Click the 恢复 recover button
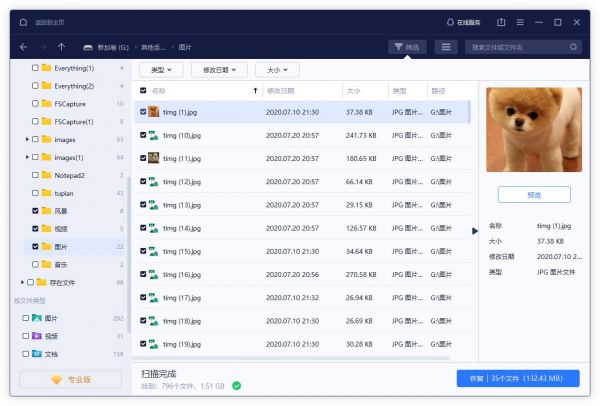 517,378
